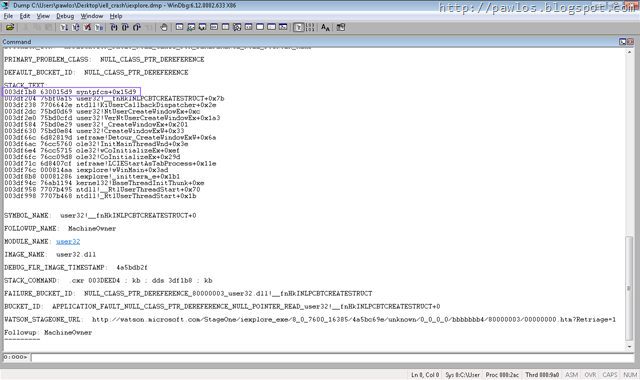The width and height of the screenshot is (640, 380).
Task: Open the Registers window toolbar icon
Action: [x=214, y=27]
